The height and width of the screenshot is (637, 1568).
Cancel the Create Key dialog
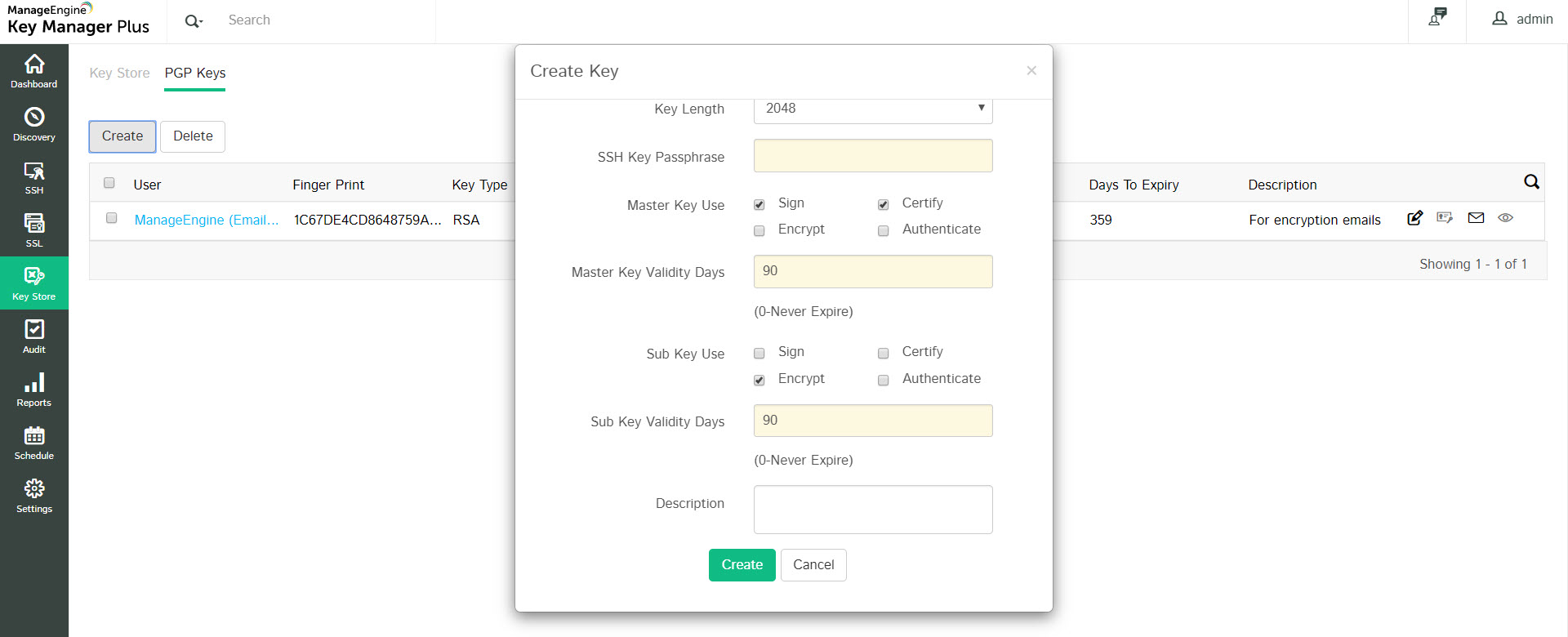click(x=813, y=565)
